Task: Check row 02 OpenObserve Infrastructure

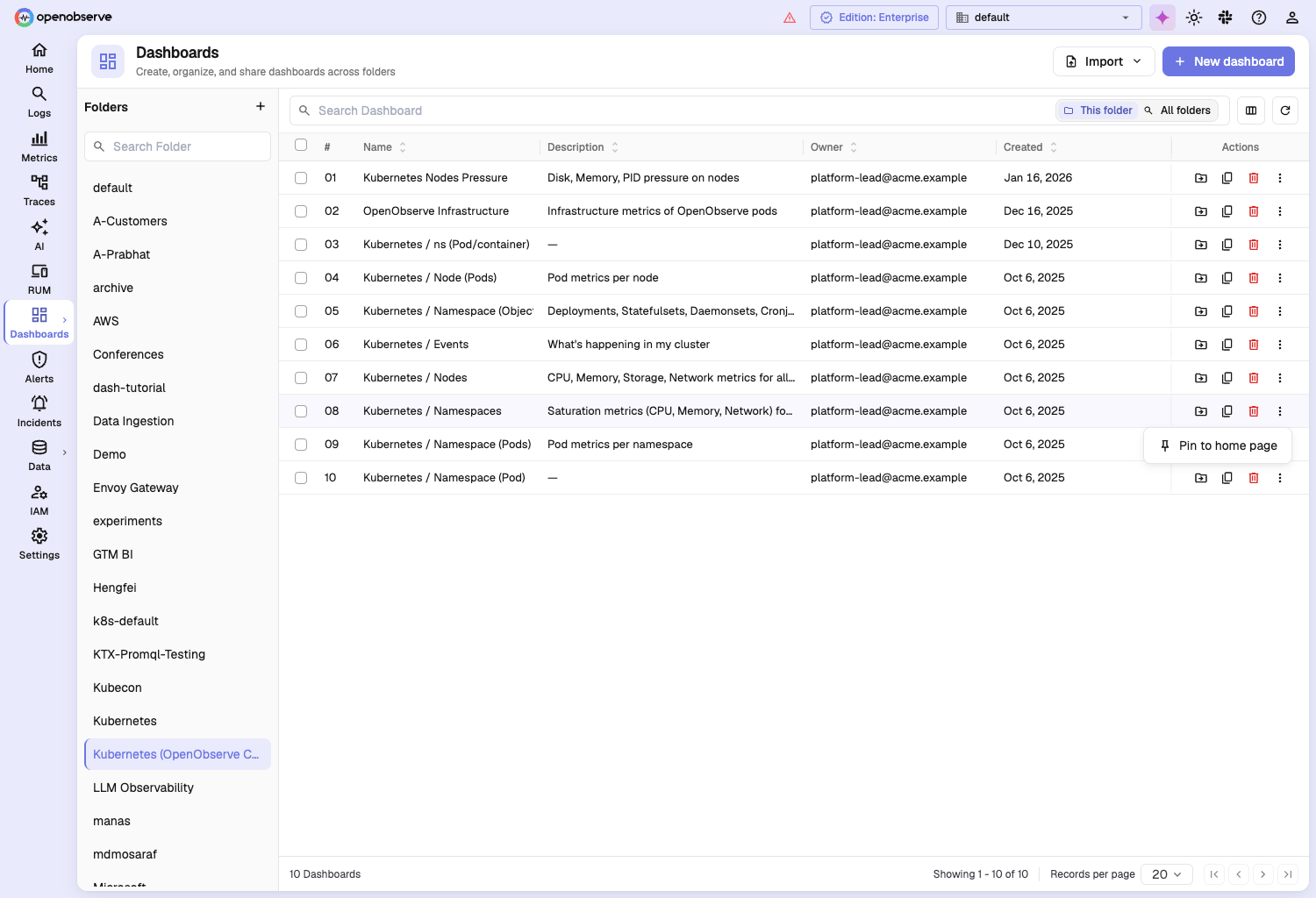Action: tap(301, 211)
